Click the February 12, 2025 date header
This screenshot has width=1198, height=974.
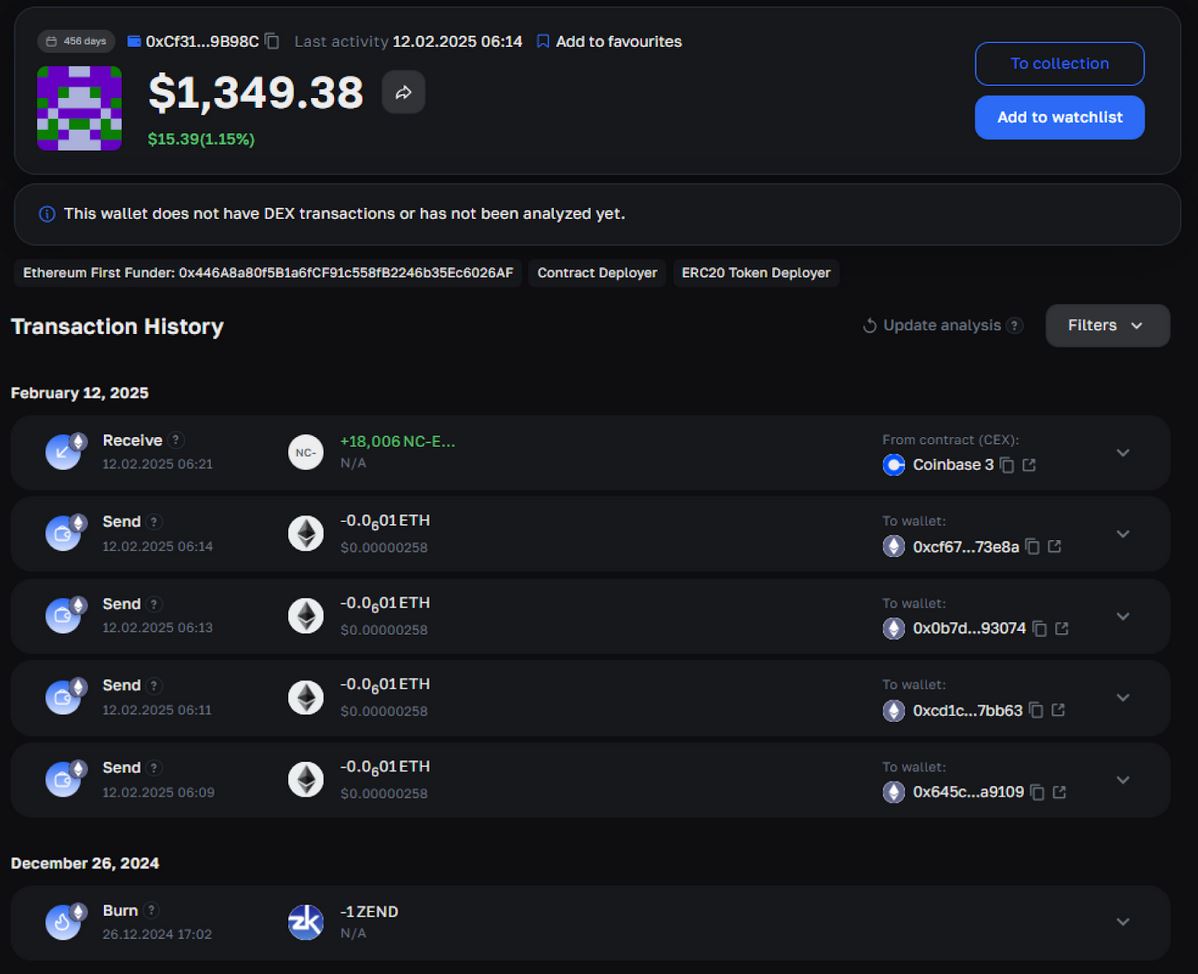click(79, 393)
